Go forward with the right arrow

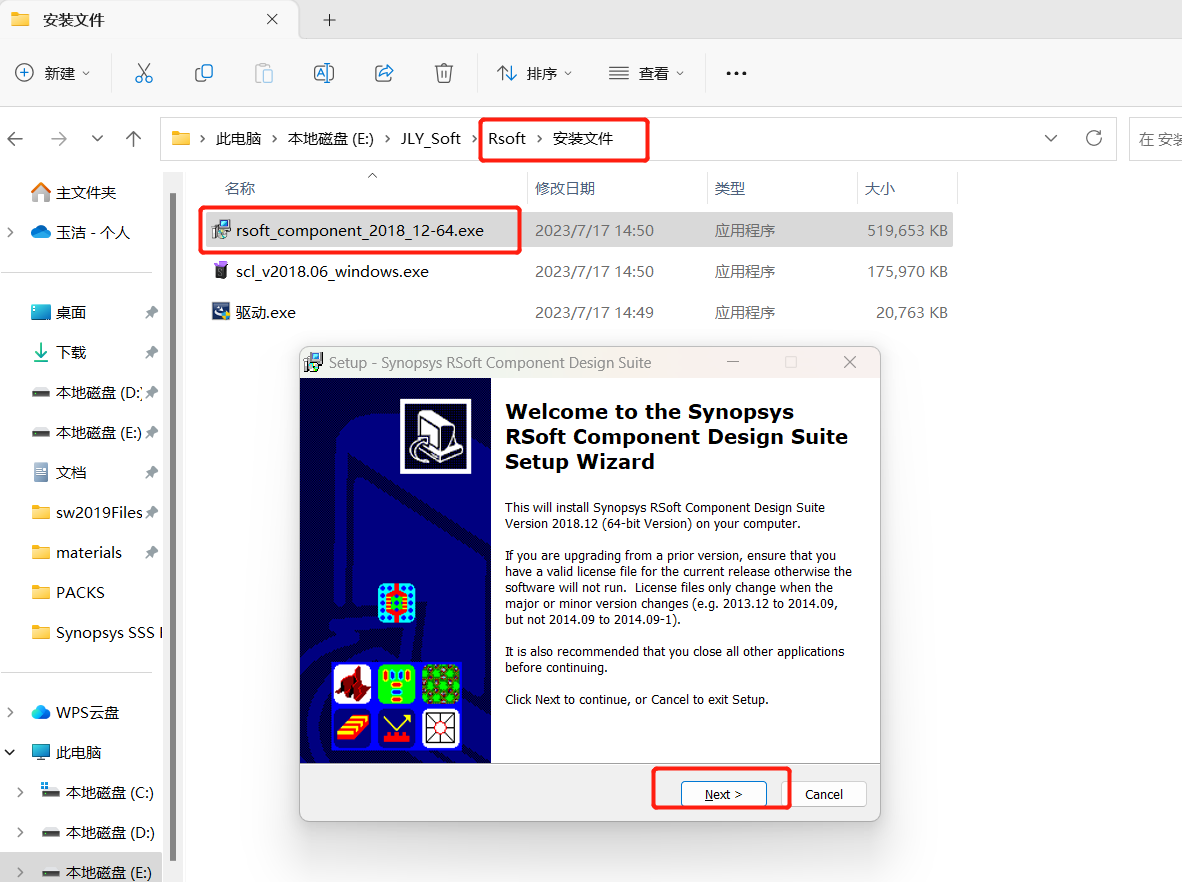click(x=59, y=139)
